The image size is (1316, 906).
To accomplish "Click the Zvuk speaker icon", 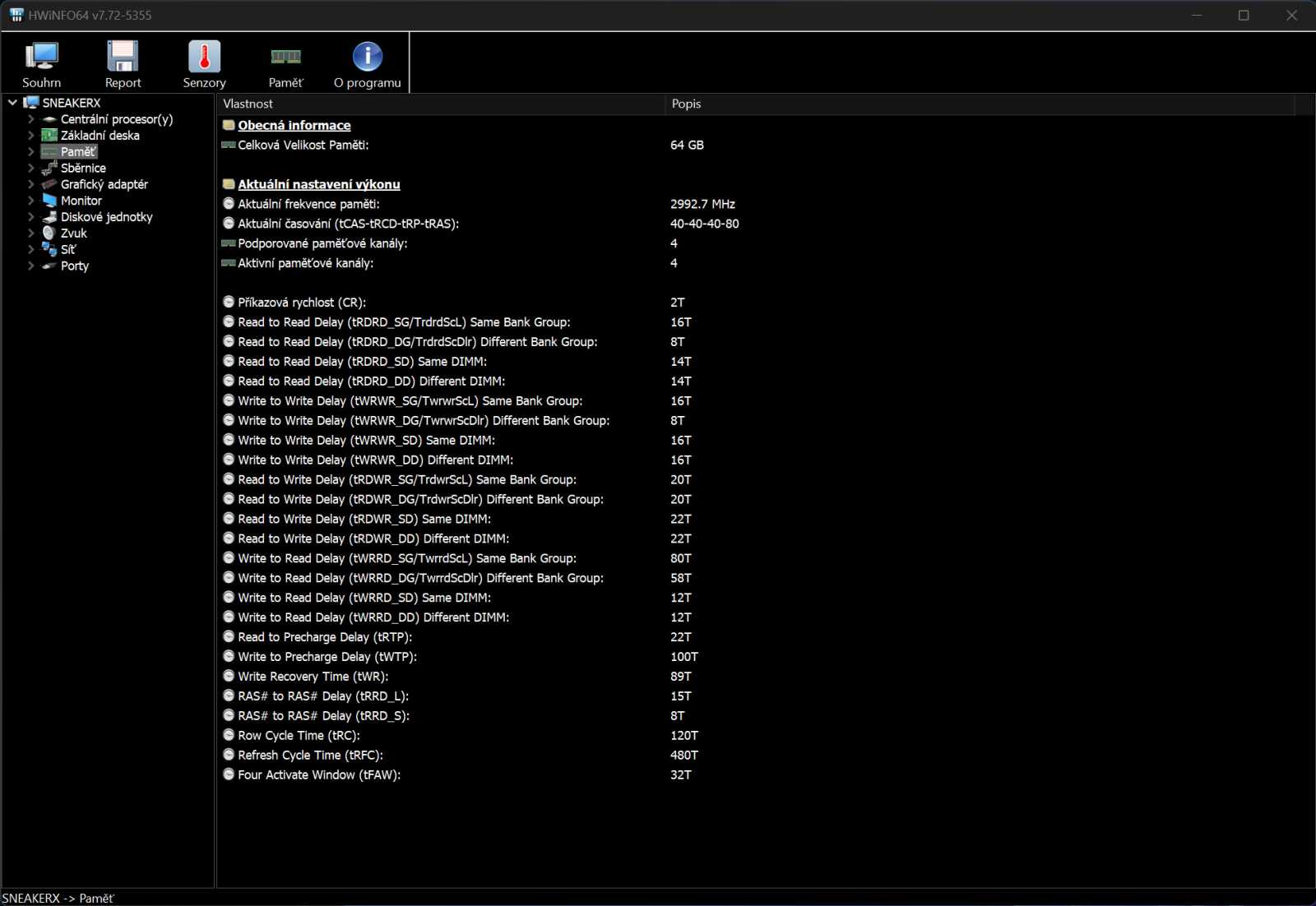I will click(49, 233).
